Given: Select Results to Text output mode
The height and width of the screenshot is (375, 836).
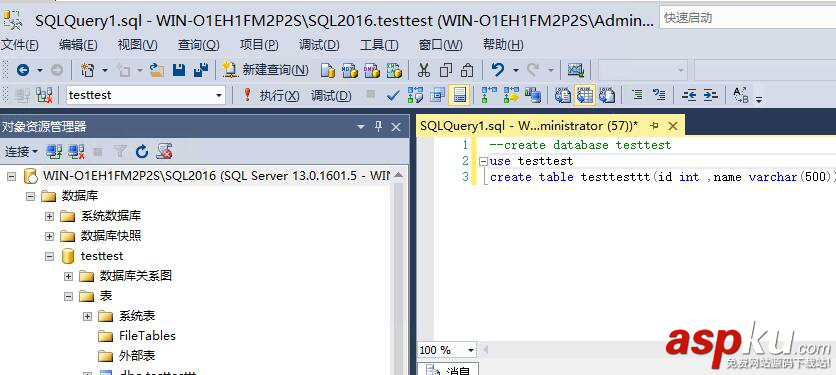Looking at the screenshot, I should pos(563,95).
